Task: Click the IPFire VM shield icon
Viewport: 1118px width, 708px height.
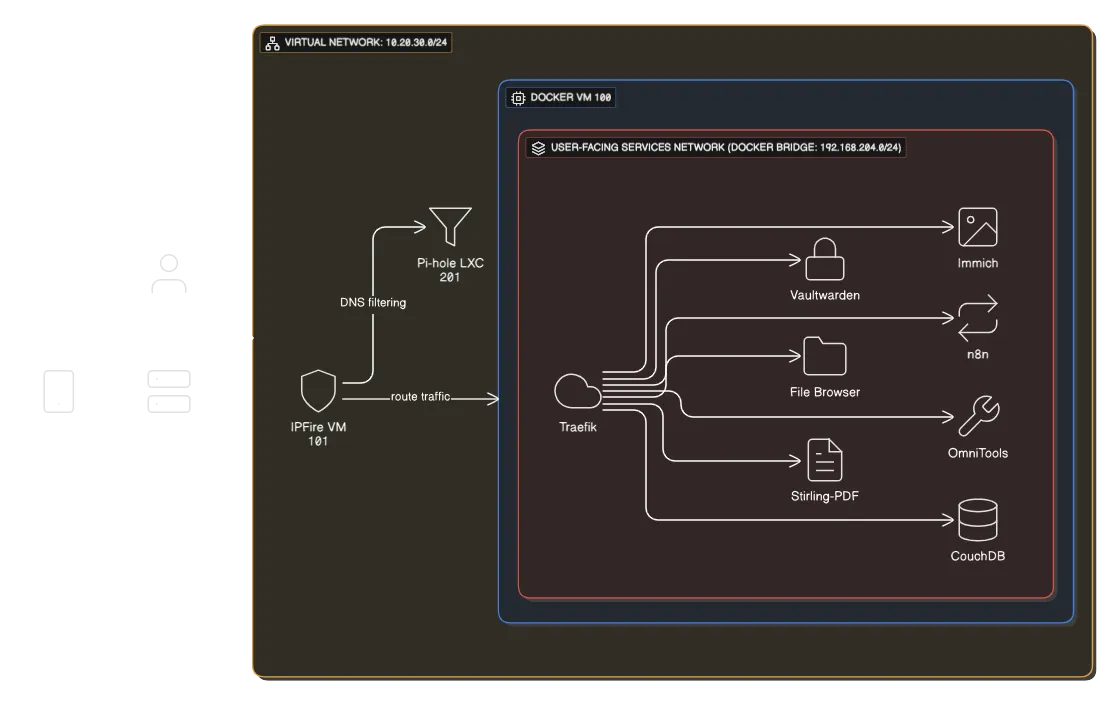Action: 317,390
